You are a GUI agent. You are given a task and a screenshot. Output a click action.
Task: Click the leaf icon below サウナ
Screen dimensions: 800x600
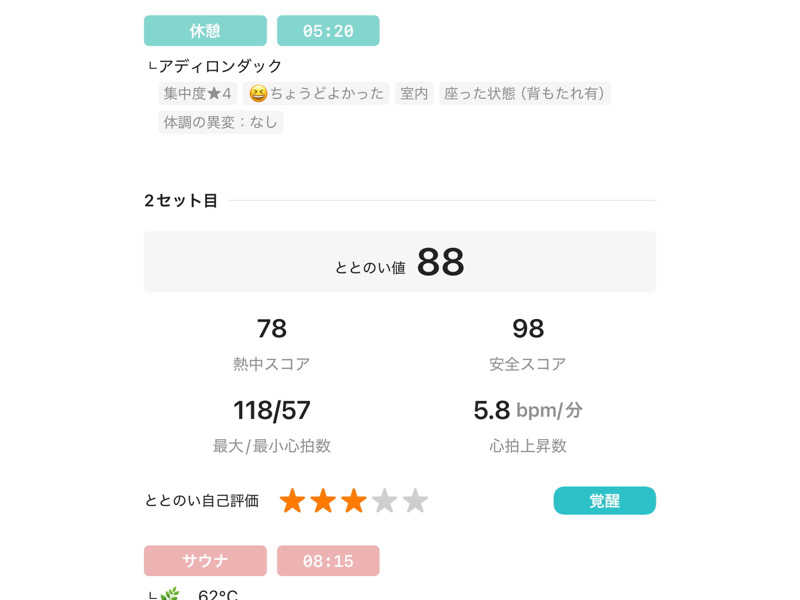tap(170, 594)
